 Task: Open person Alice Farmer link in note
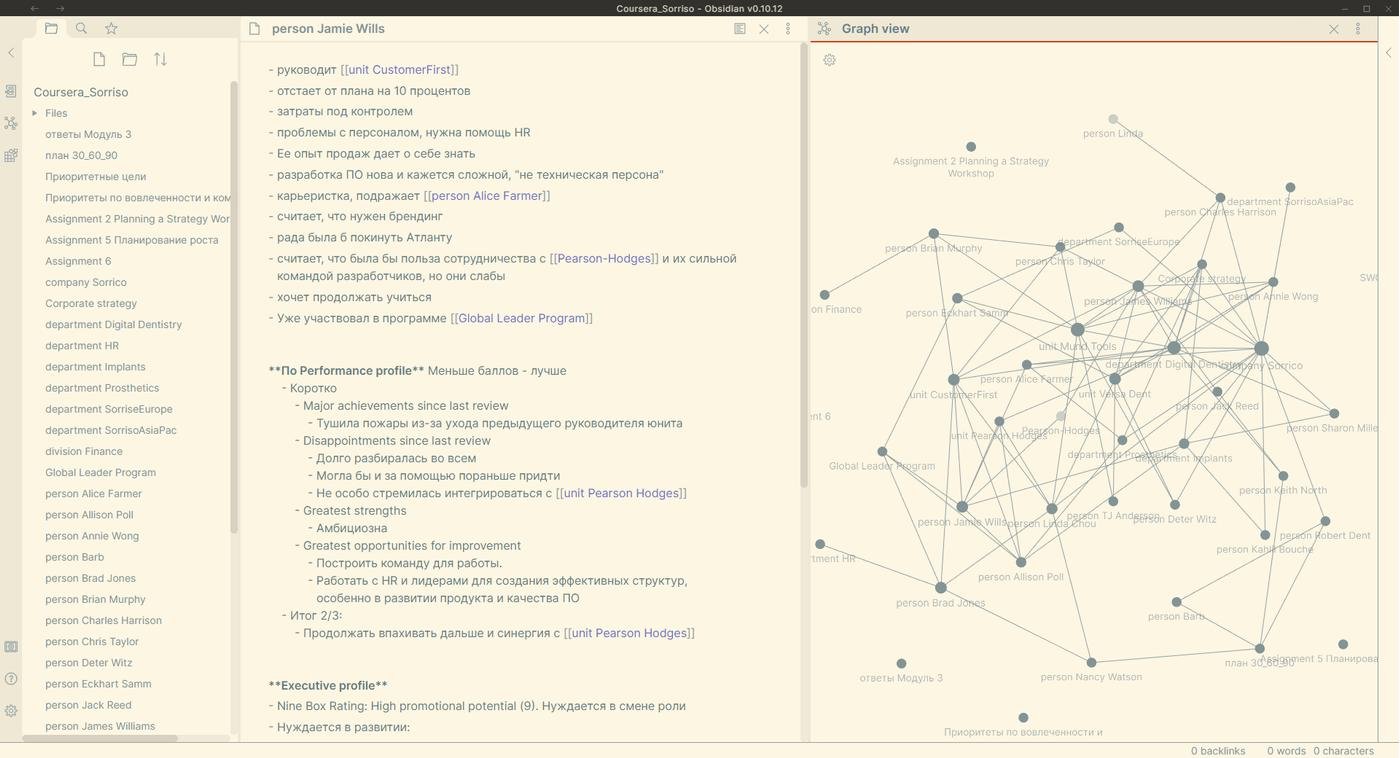(486, 196)
